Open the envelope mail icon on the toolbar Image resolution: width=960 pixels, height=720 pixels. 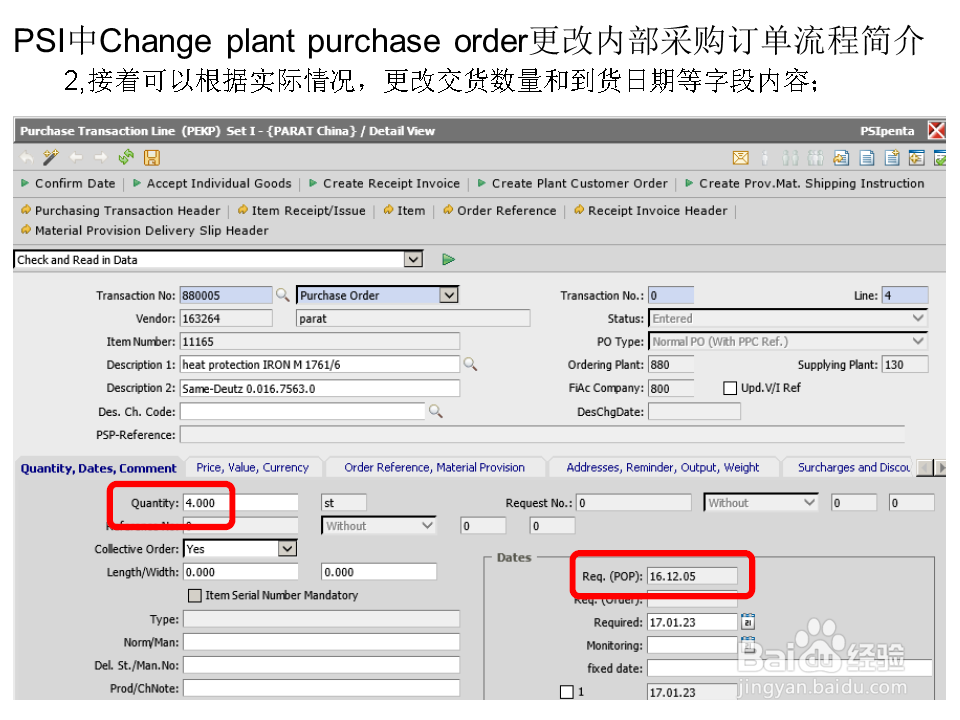click(741, 157)
